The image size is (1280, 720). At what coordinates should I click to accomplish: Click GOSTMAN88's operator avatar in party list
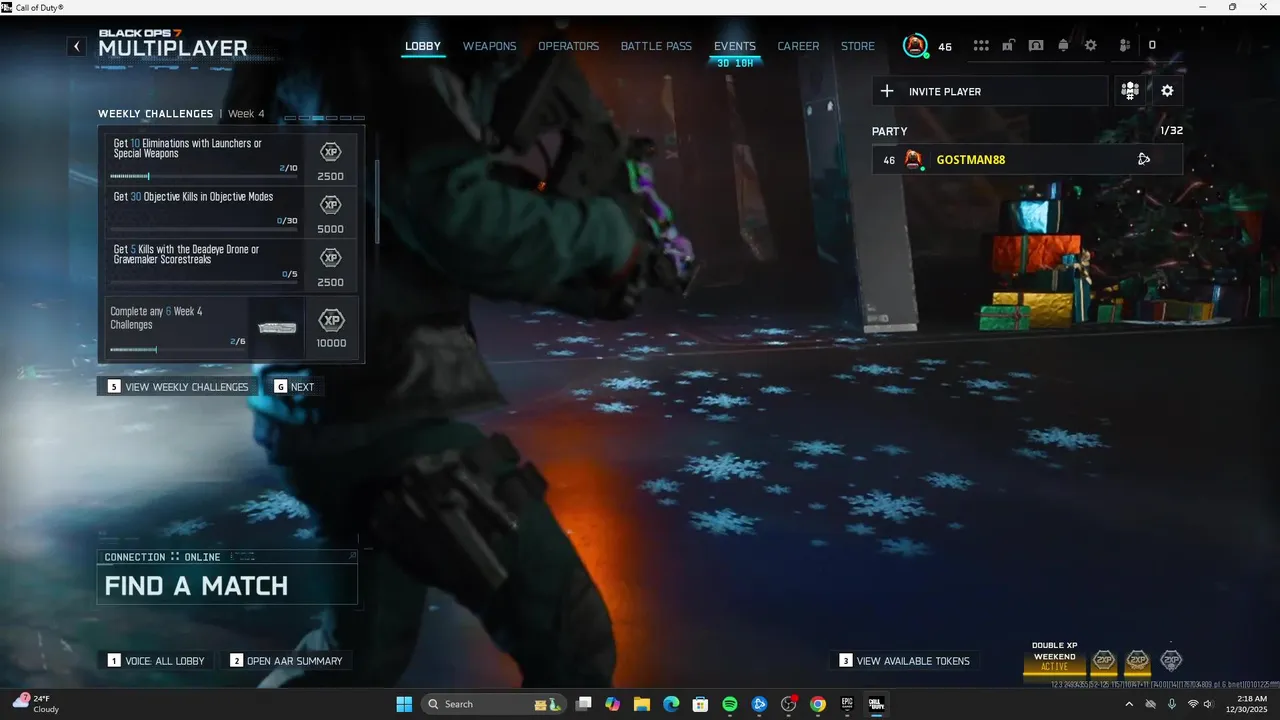[913, 160]
